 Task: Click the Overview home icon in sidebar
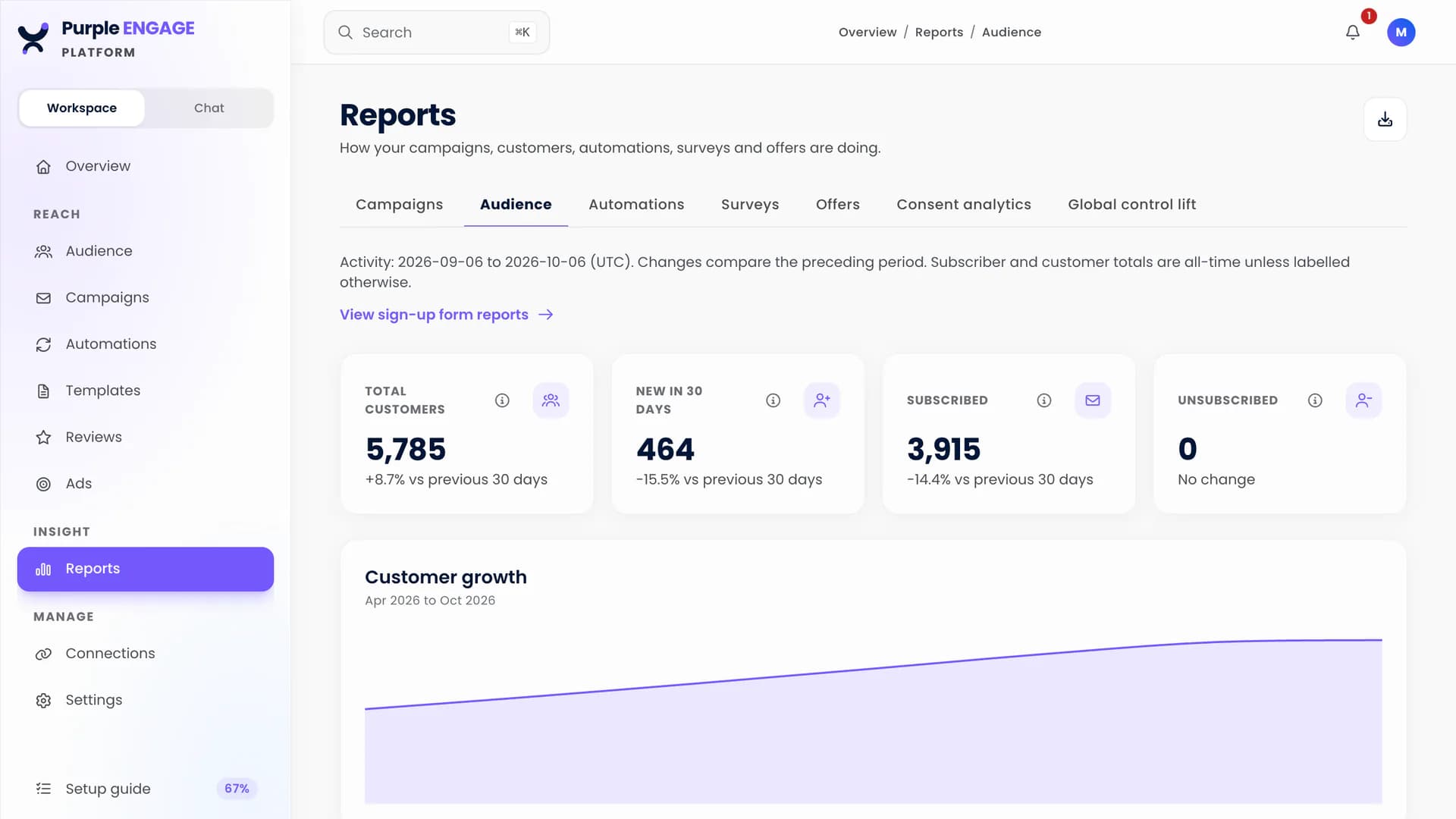point(43,167)
